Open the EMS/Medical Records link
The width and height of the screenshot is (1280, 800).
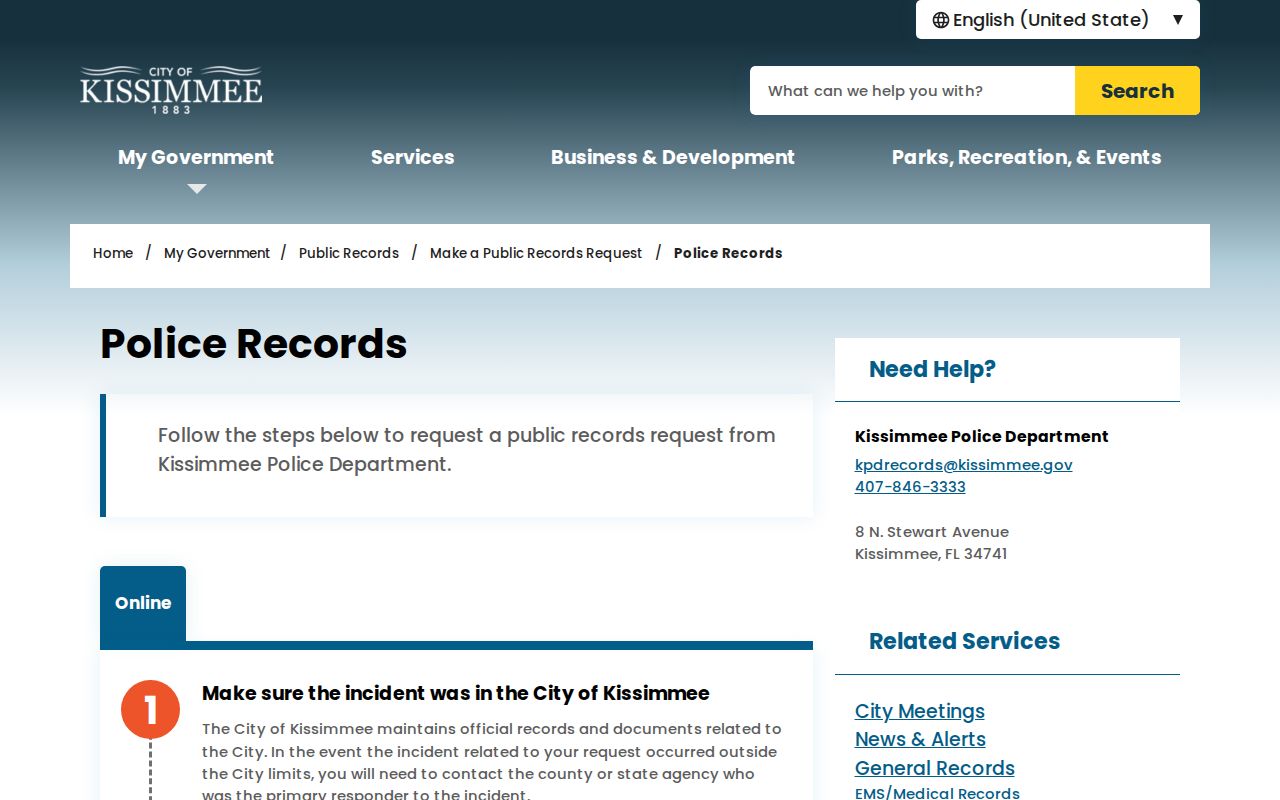tap(937, 793)
